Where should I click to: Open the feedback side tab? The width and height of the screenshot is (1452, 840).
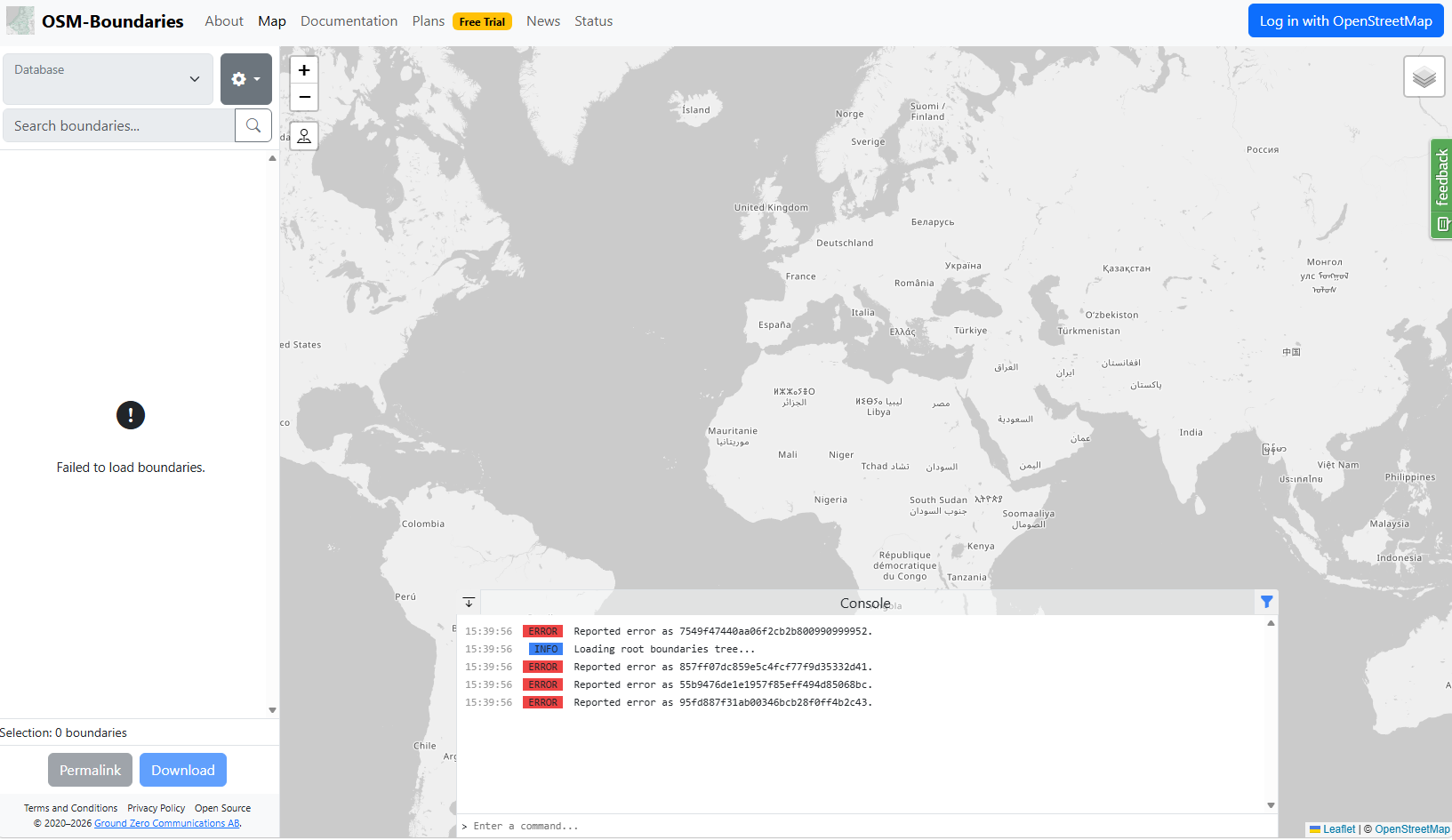1441,188
